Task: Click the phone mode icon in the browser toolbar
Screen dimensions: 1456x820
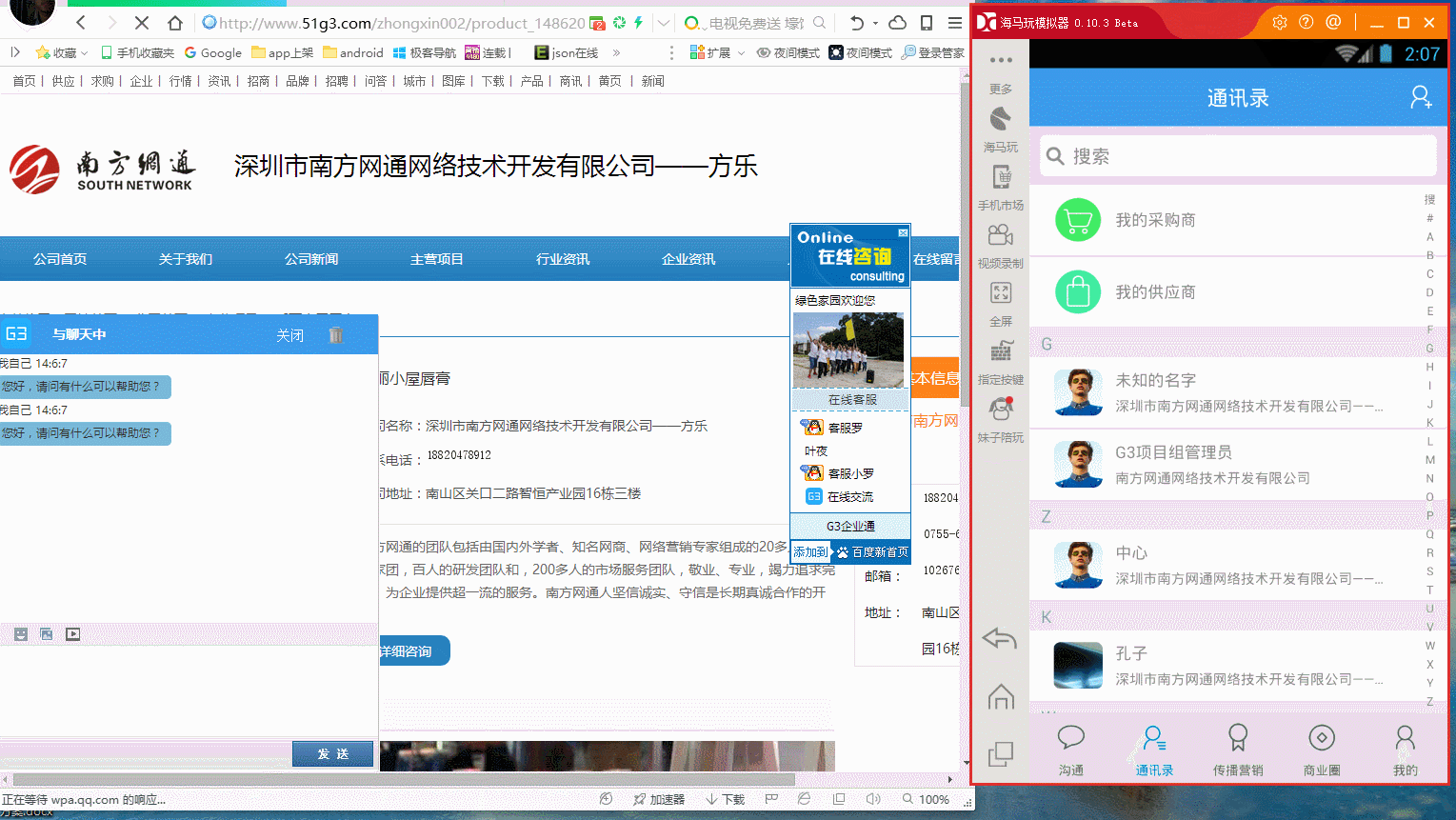Action: (x=927, y=22)
